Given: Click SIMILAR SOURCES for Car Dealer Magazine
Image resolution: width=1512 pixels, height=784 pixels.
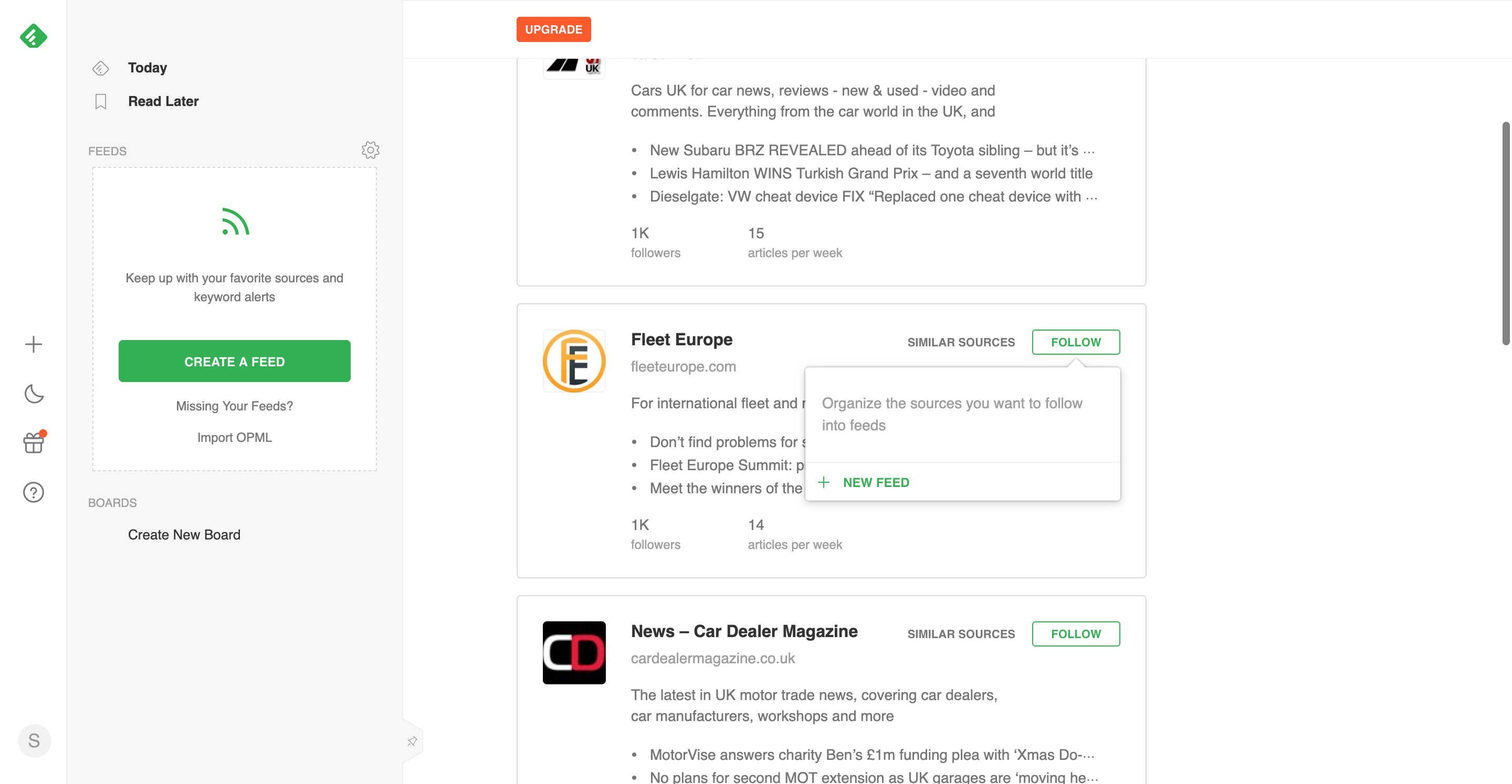Looking at the screenshot, I should [961, 633].
